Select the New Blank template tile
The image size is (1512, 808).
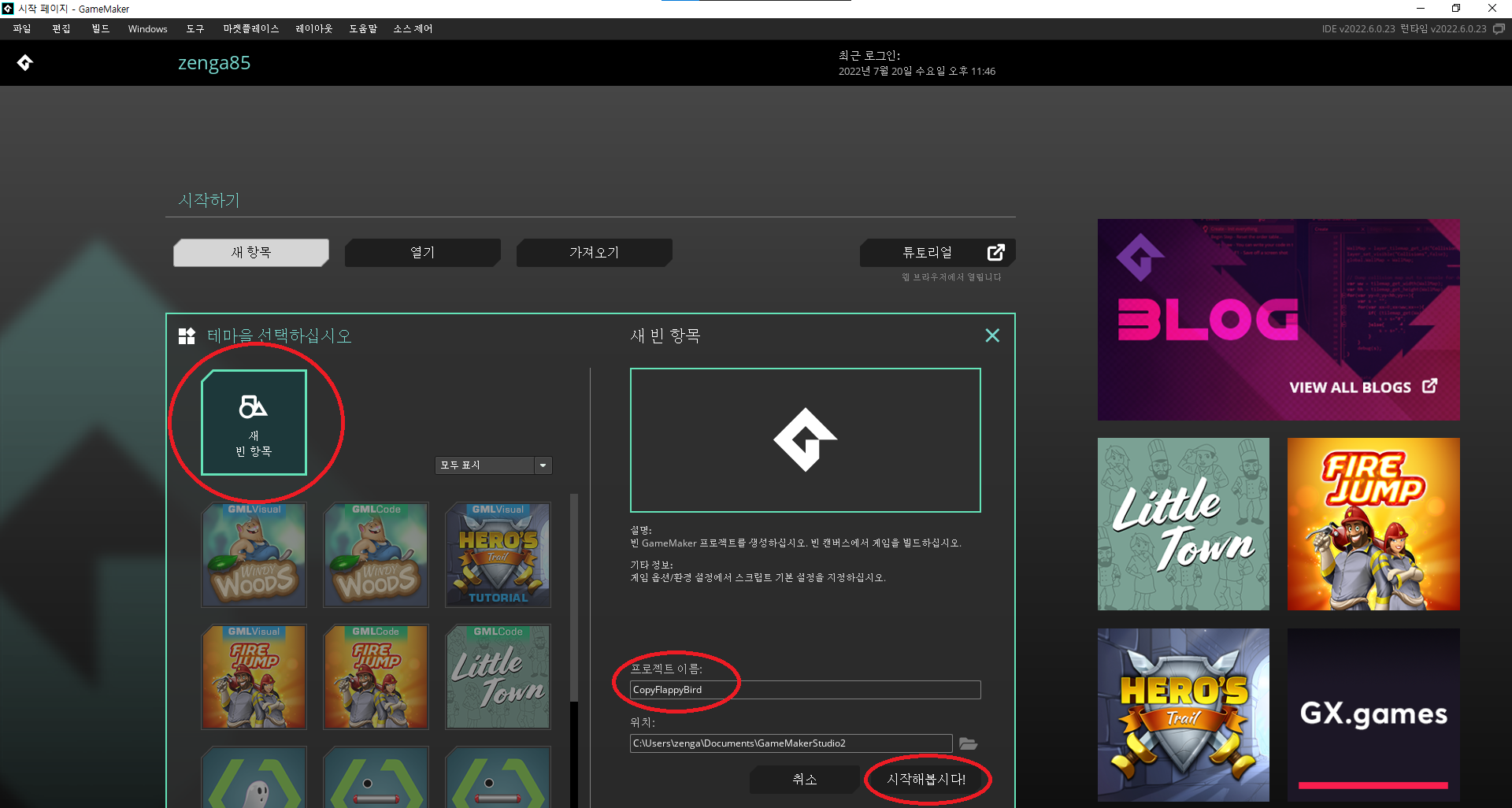[x=254, y=422]
